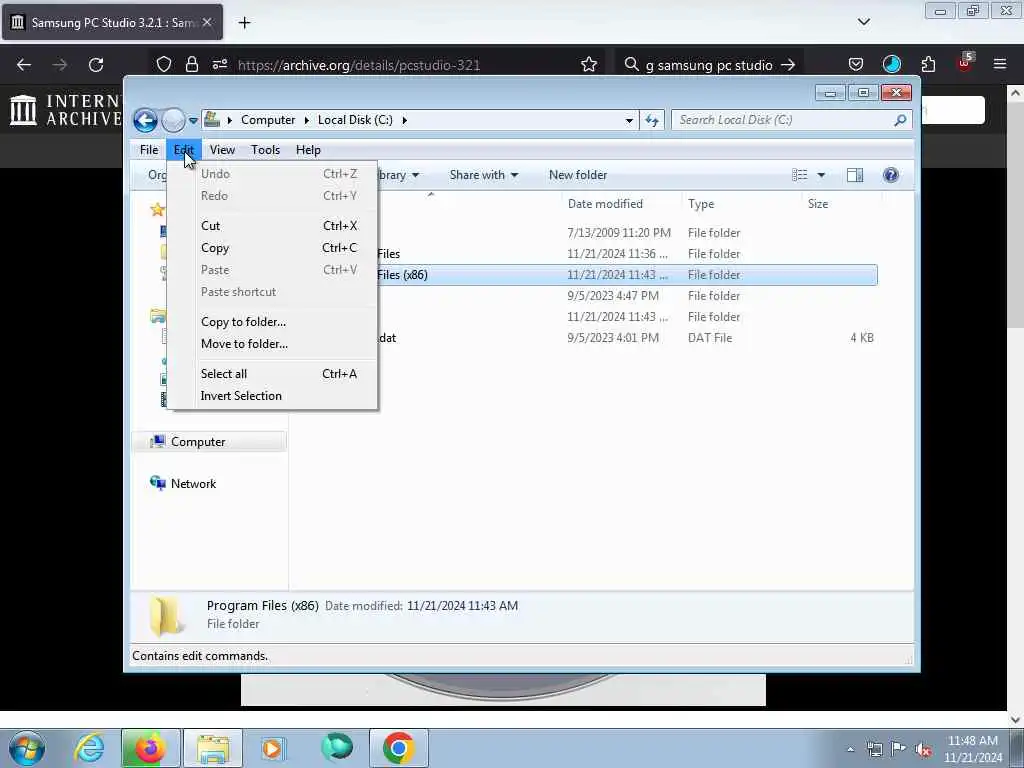Image resolution: width=1024 pixels, height=768 pixels.
Task: Expand arrow after Local Disk (C:) breadcrumb
Action: (405, 120)
